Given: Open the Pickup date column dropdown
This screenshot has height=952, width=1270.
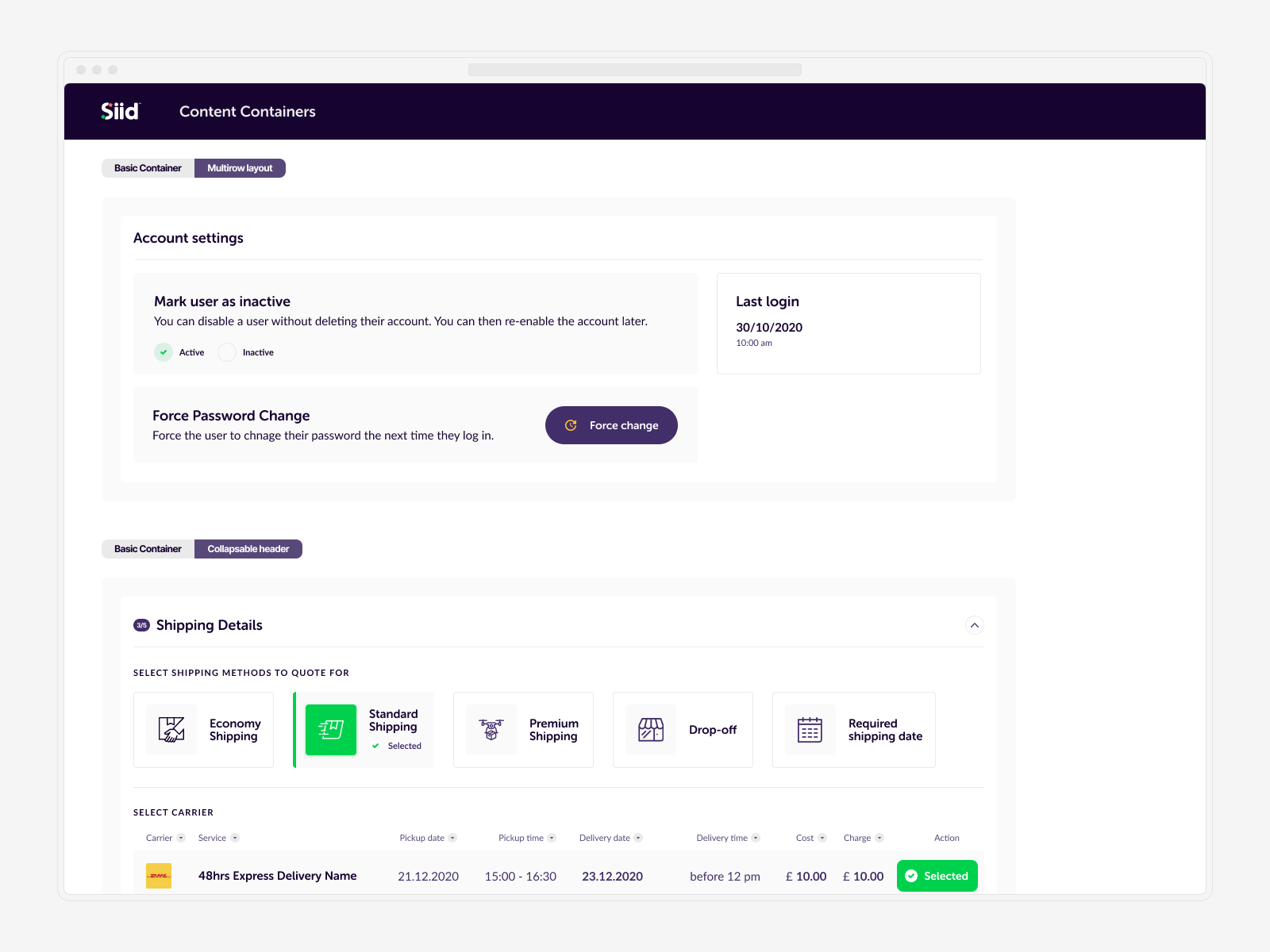Looking at the screenshot, I should pos(452,838).
